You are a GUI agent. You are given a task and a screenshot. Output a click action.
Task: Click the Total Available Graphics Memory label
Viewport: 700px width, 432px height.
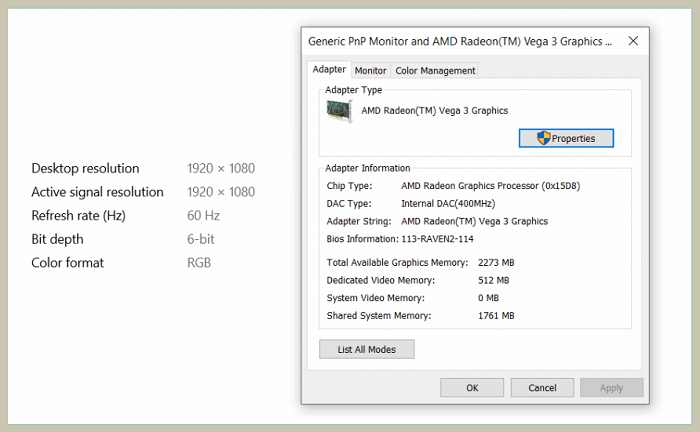pos(397,262)
